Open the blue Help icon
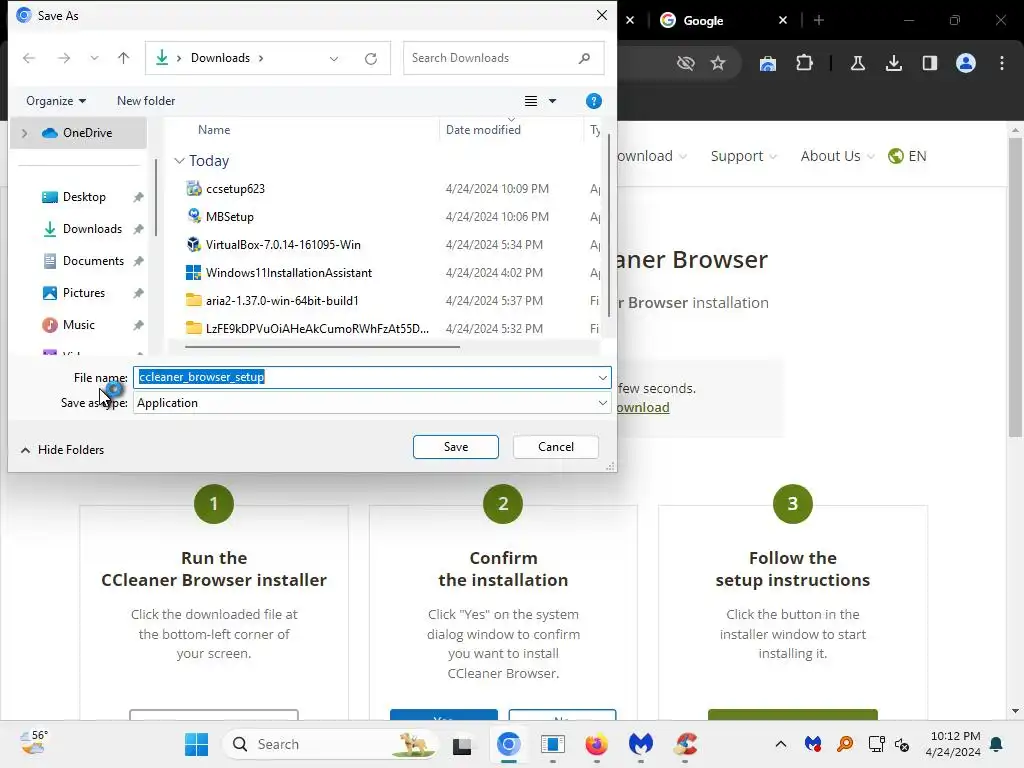 594,101
